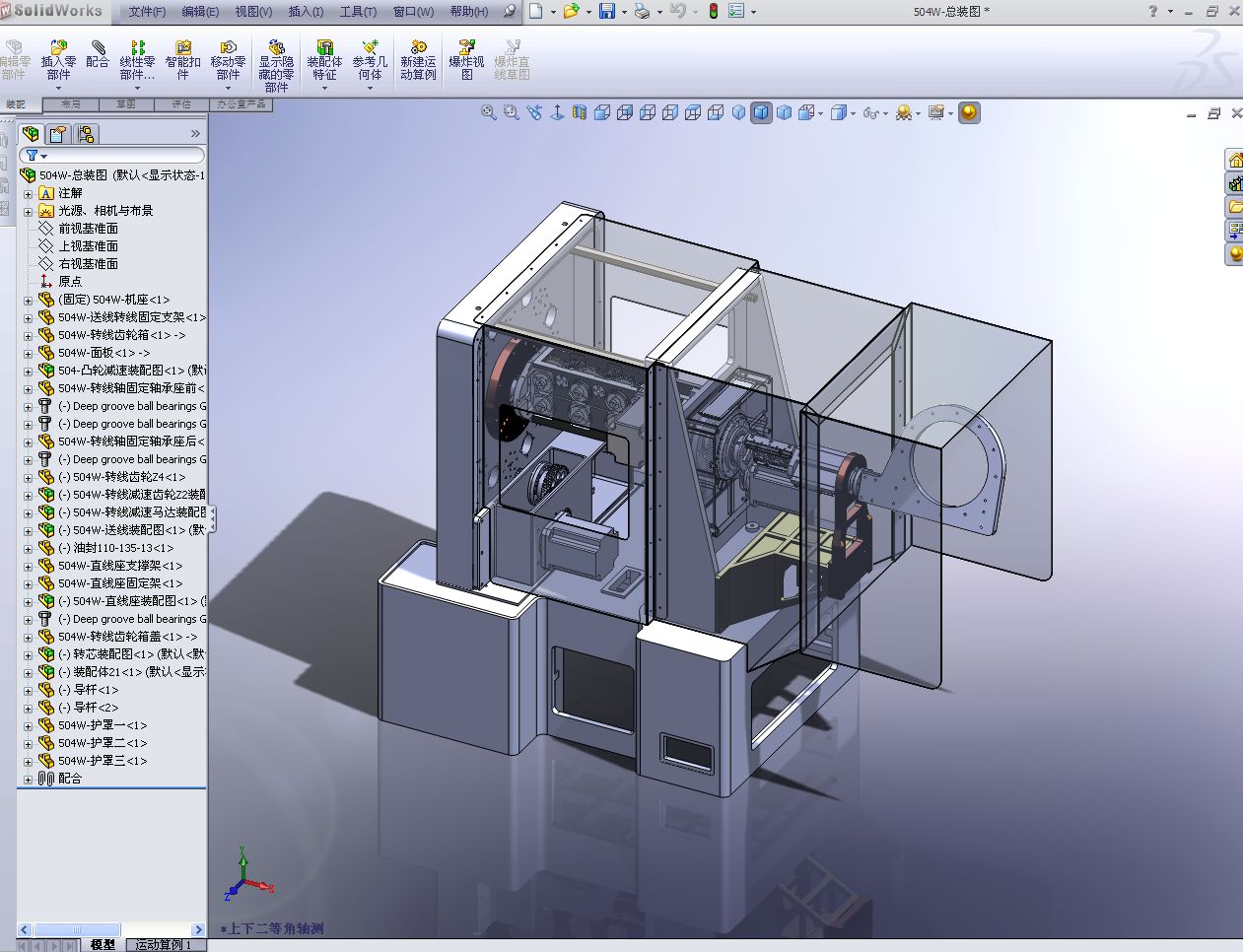1243x952 pixels.
Task: Click scroll-right arrow of tree scrollbar
Action: click(198, 930)
